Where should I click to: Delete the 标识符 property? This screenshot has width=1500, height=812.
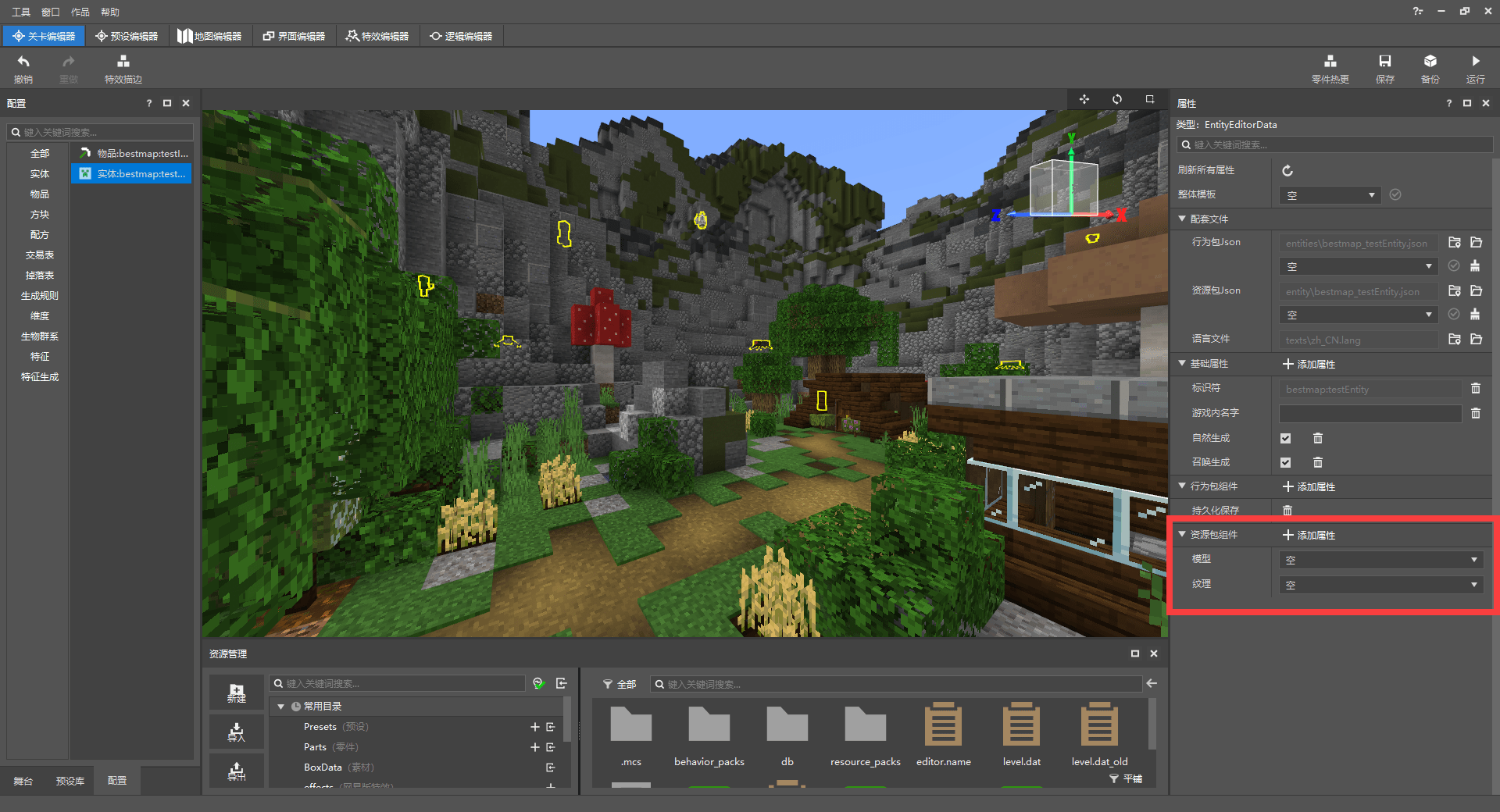[x=1476, y=388]
